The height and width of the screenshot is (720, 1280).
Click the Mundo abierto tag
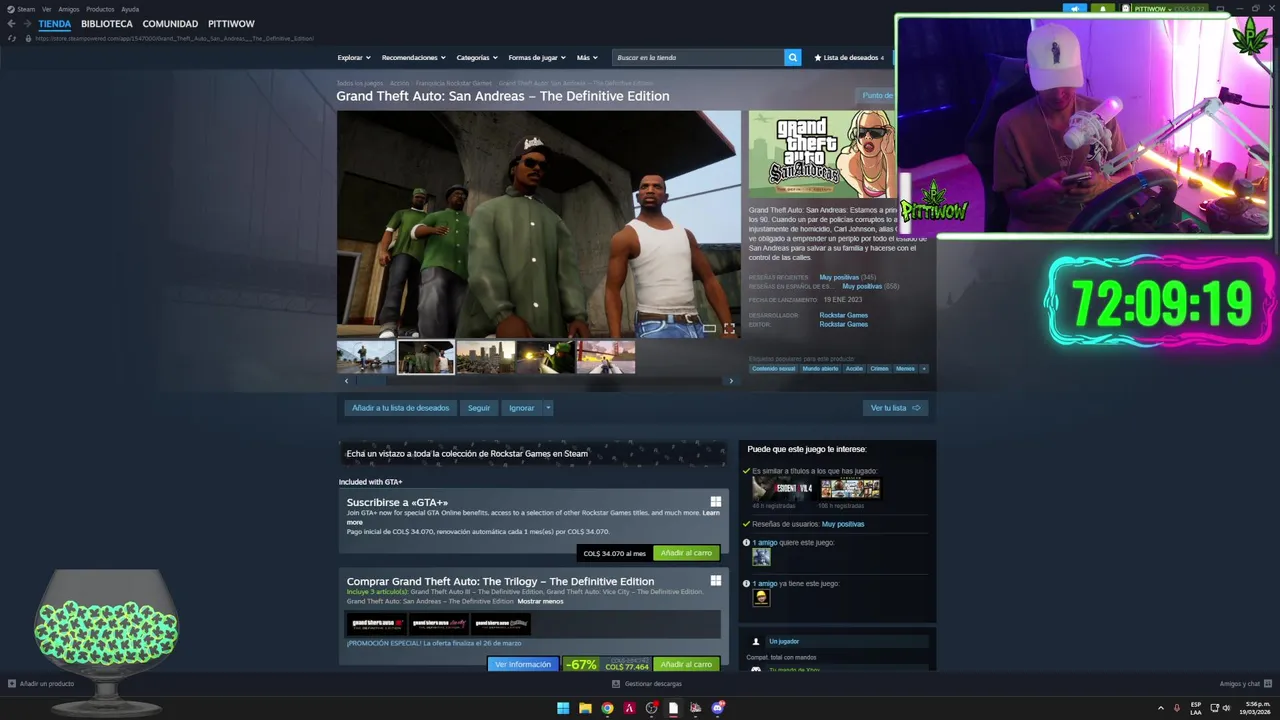(820, 368)
